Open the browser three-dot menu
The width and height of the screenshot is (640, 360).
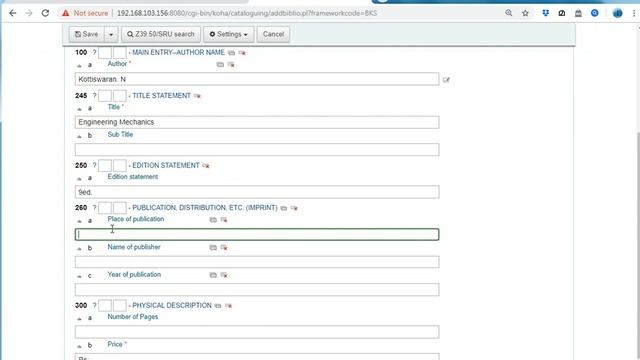pos(634,13)
